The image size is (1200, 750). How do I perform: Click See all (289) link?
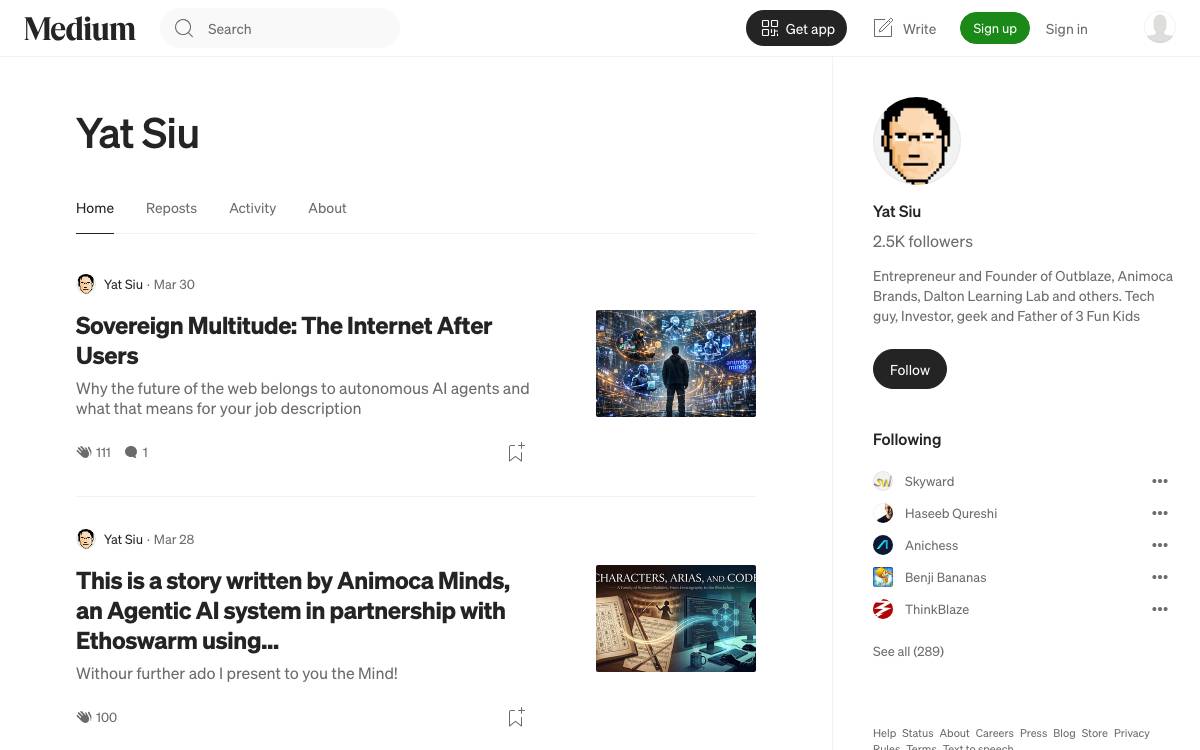coord(908,651)
